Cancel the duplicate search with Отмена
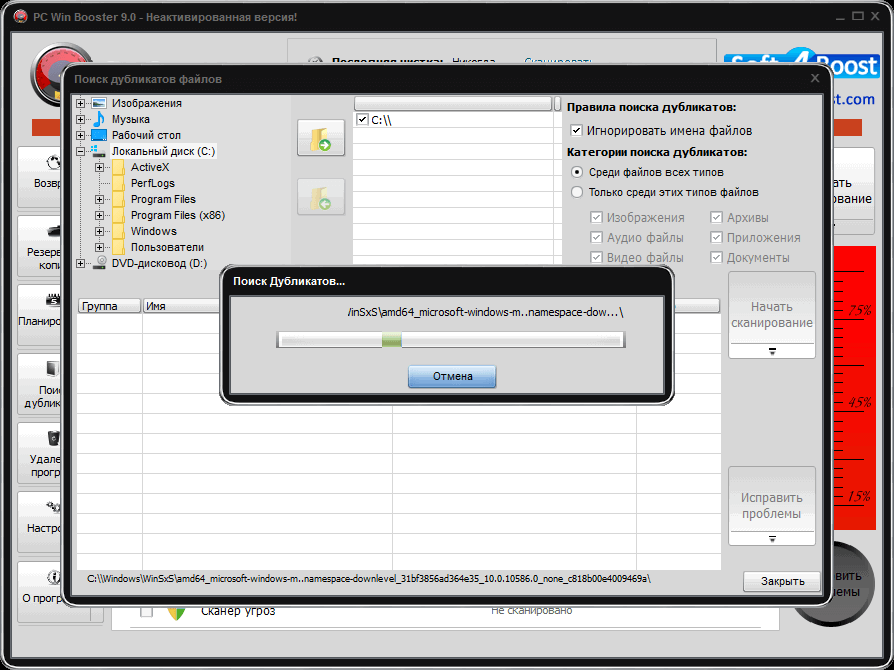Image resolution: width=894 pixels, height=670 pixels. point(452,376)
